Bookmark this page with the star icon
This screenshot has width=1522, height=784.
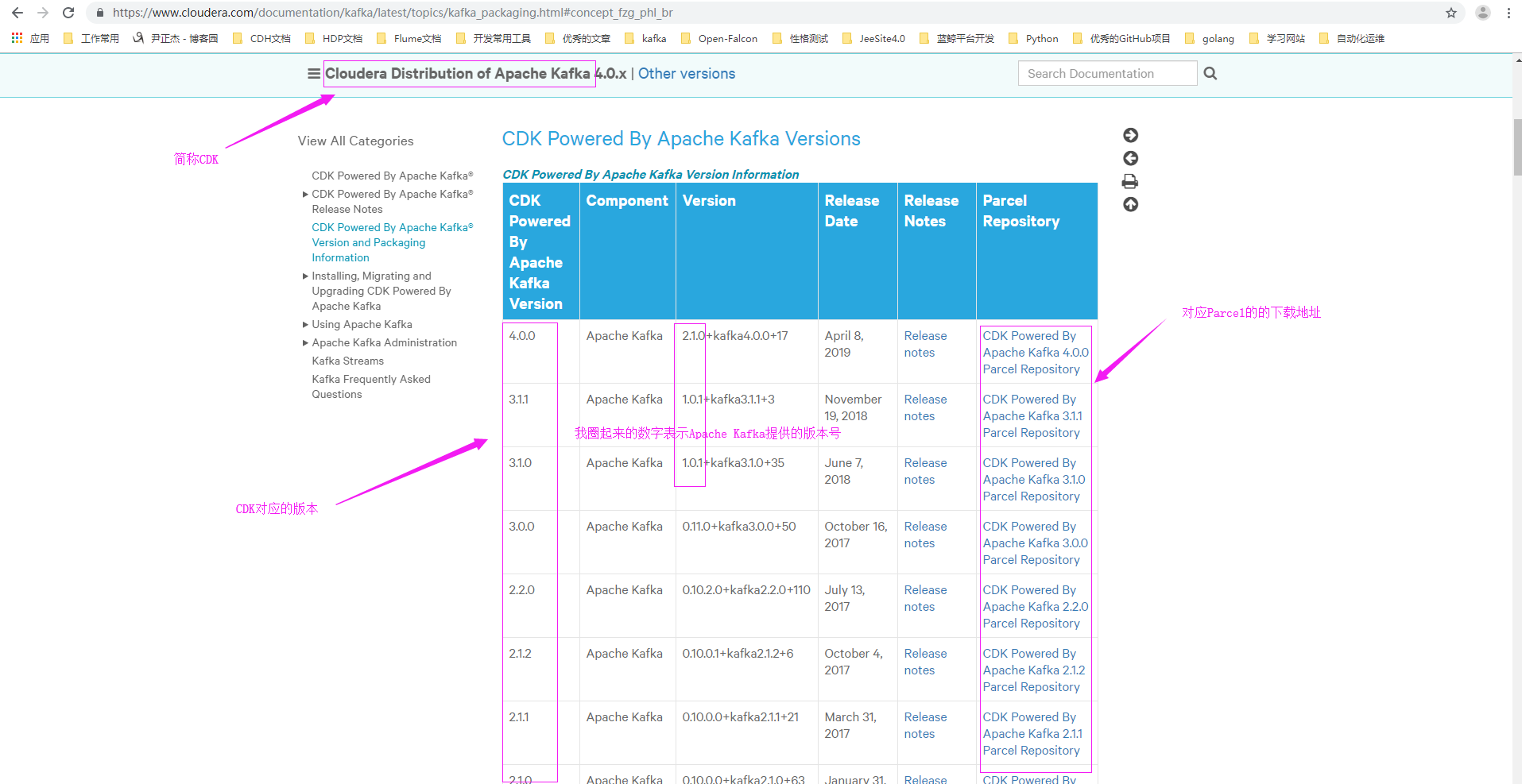click(x=1452, y=13)
